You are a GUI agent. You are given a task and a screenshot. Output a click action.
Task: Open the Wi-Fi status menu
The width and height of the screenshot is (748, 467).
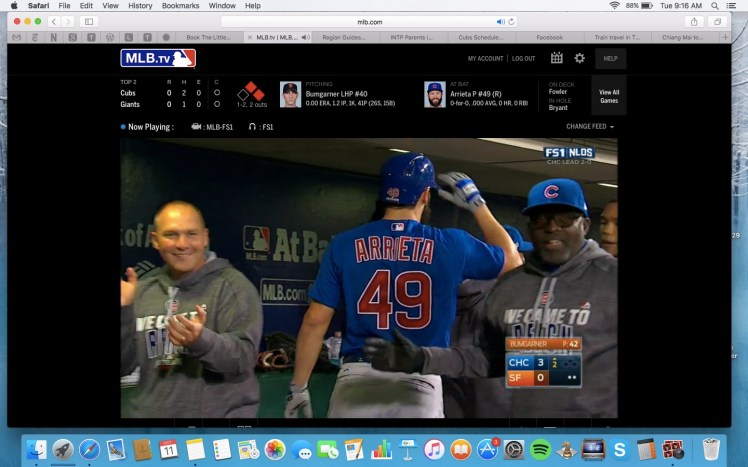[x=613, y=6]
